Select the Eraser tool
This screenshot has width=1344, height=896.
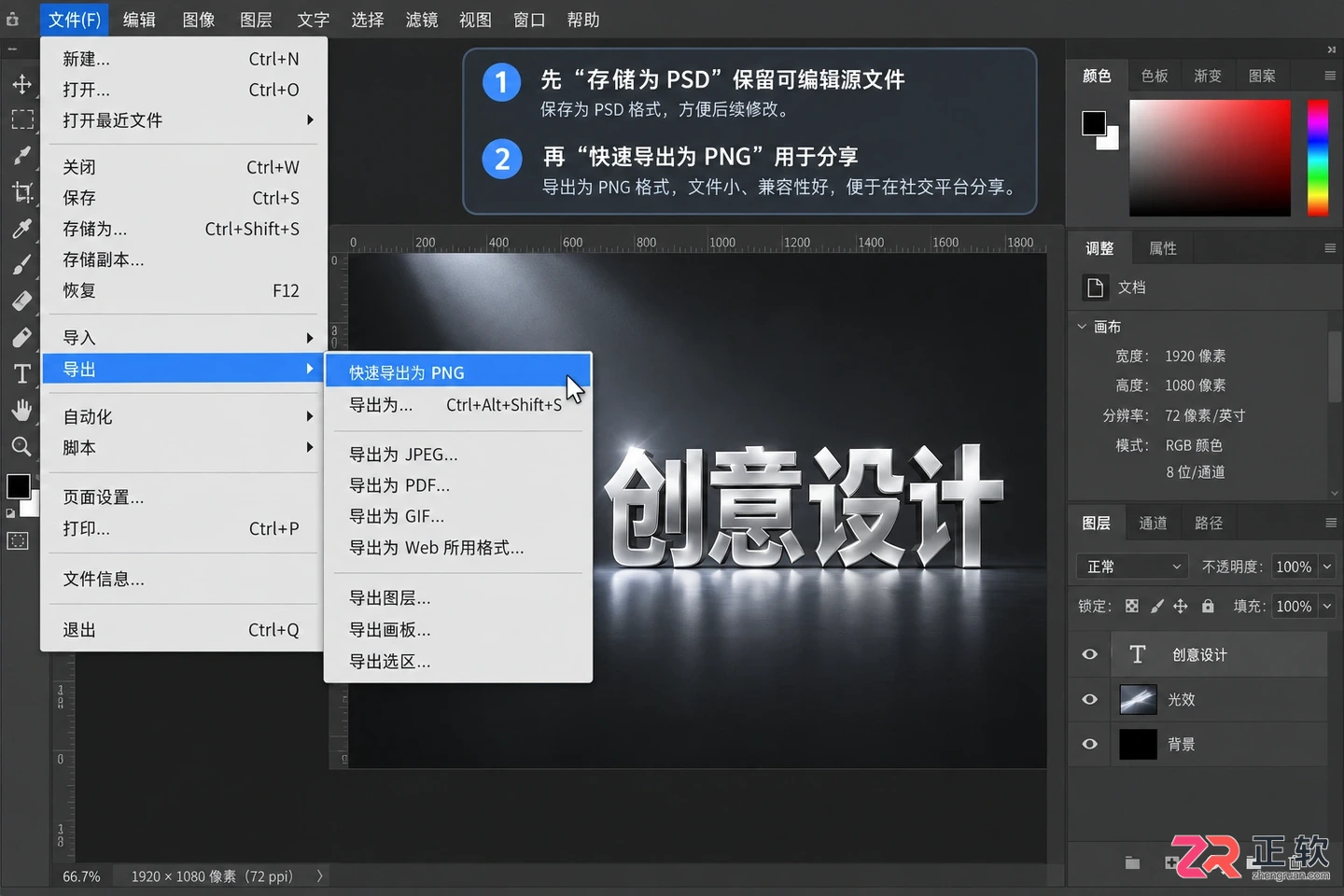21,301
